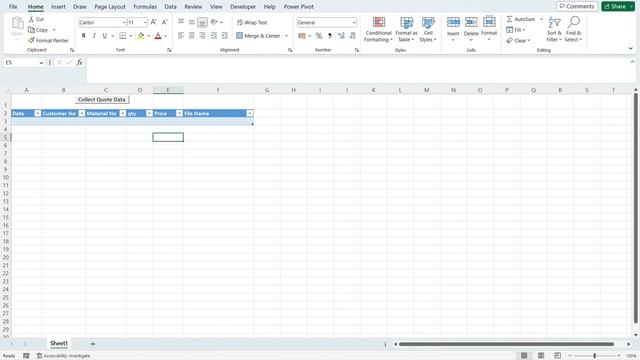This screenshot has height=360, width=640.
Task: Add a new sheet
Action: click(x=93, y=344)
